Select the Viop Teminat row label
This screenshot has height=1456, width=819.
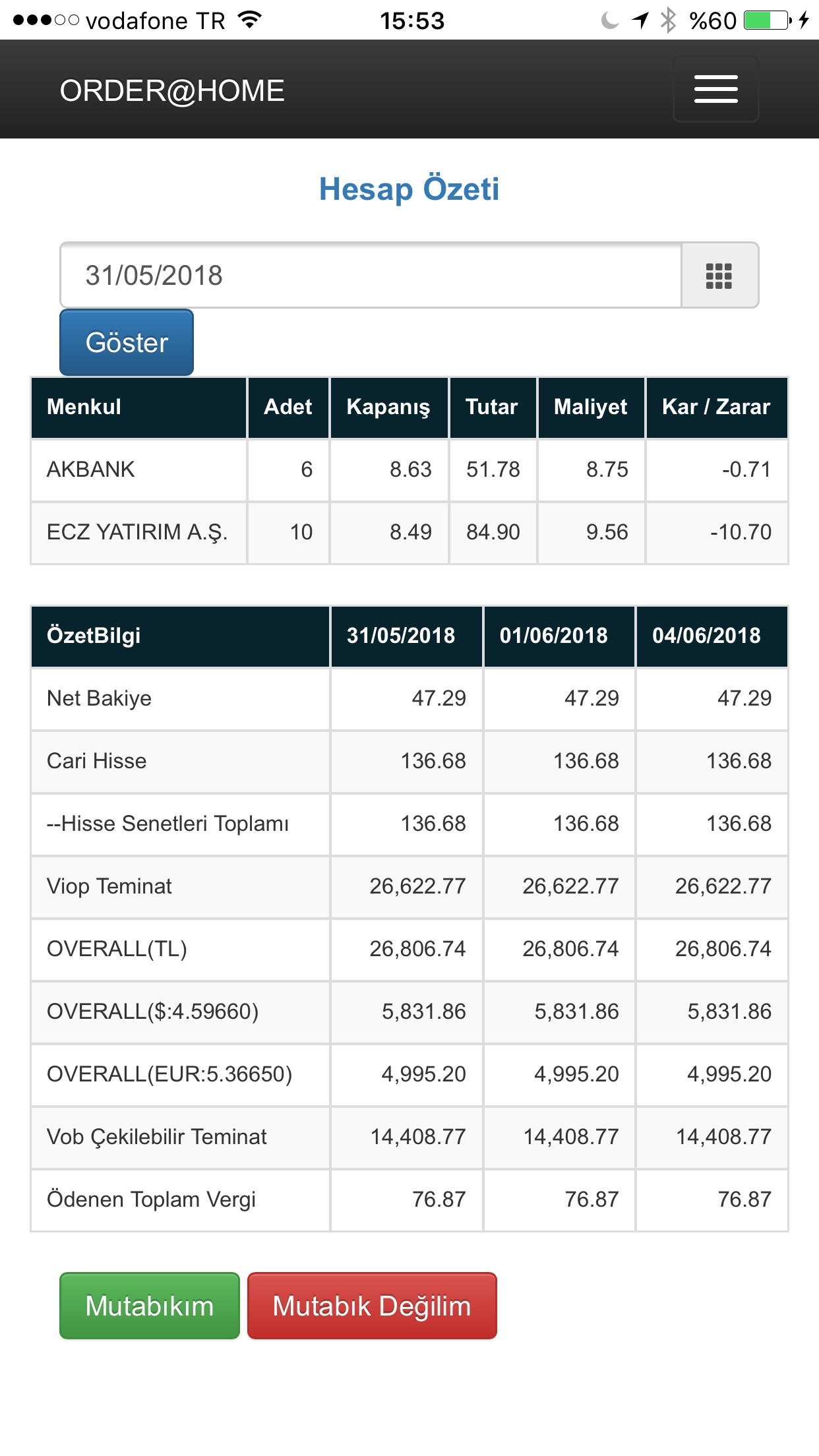point(109,886)
